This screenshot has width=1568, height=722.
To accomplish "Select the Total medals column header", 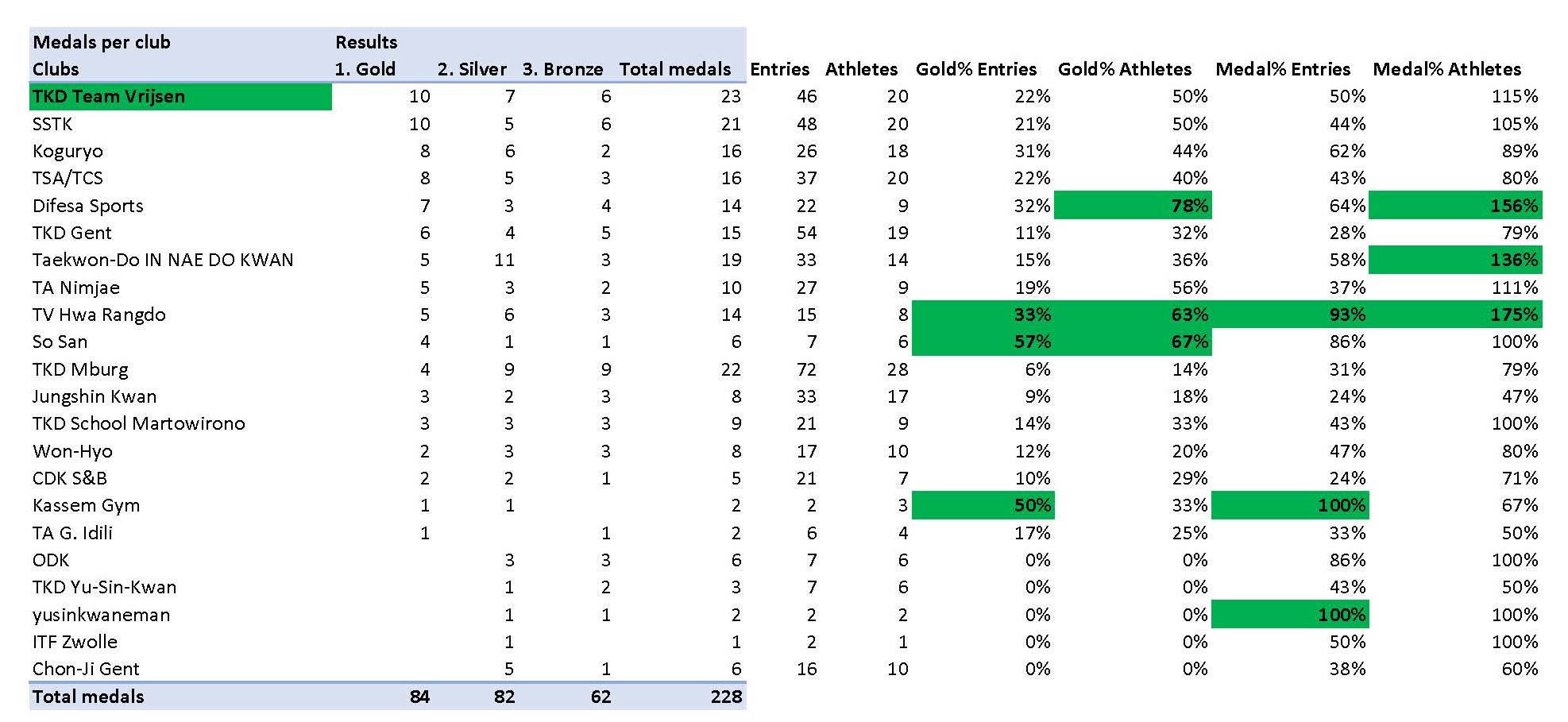I will click(x=674, y=69).
